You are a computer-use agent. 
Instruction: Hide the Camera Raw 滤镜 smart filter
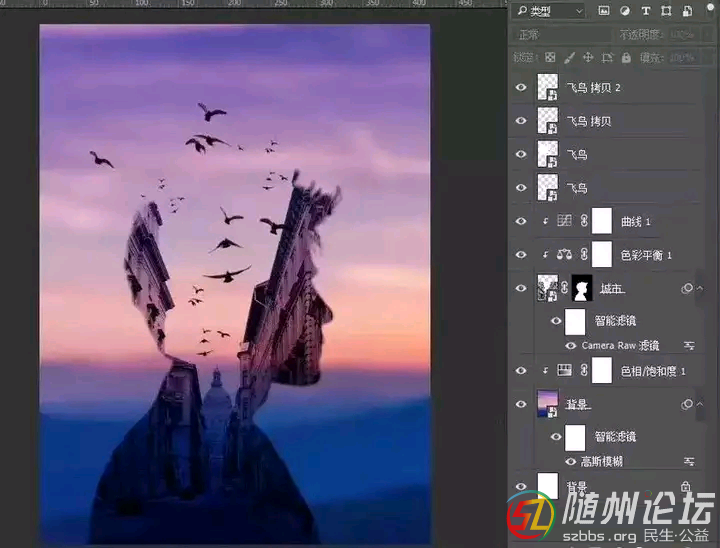[x=571, y=345]
